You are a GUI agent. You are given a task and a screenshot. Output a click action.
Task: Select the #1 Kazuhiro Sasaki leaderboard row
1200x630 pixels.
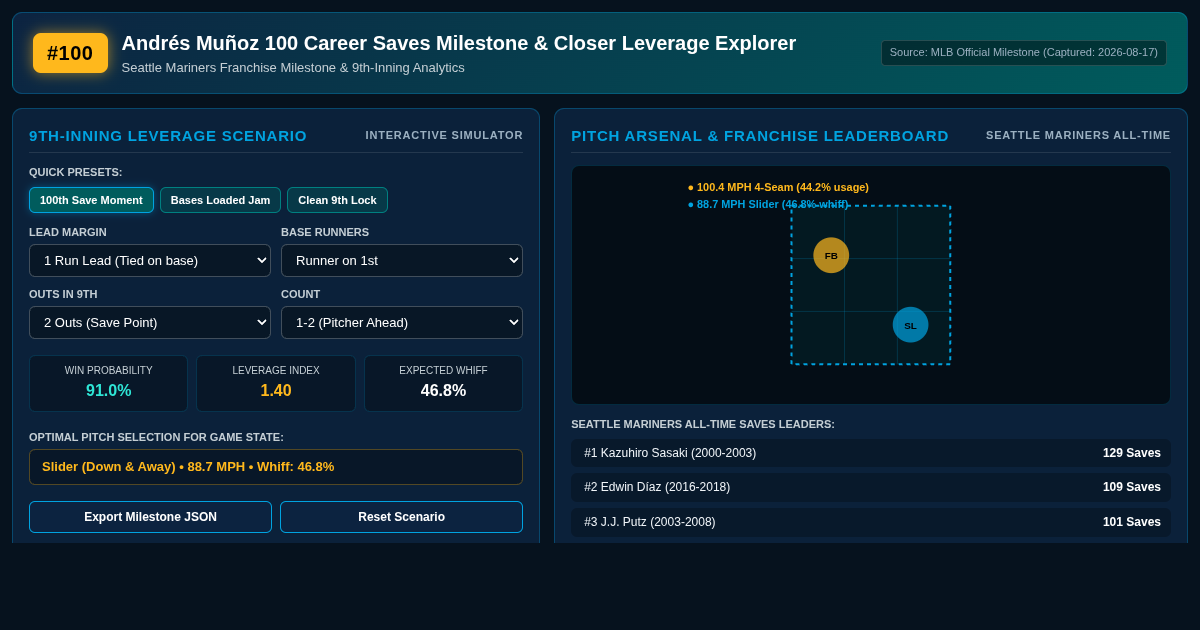coord(871,453)
